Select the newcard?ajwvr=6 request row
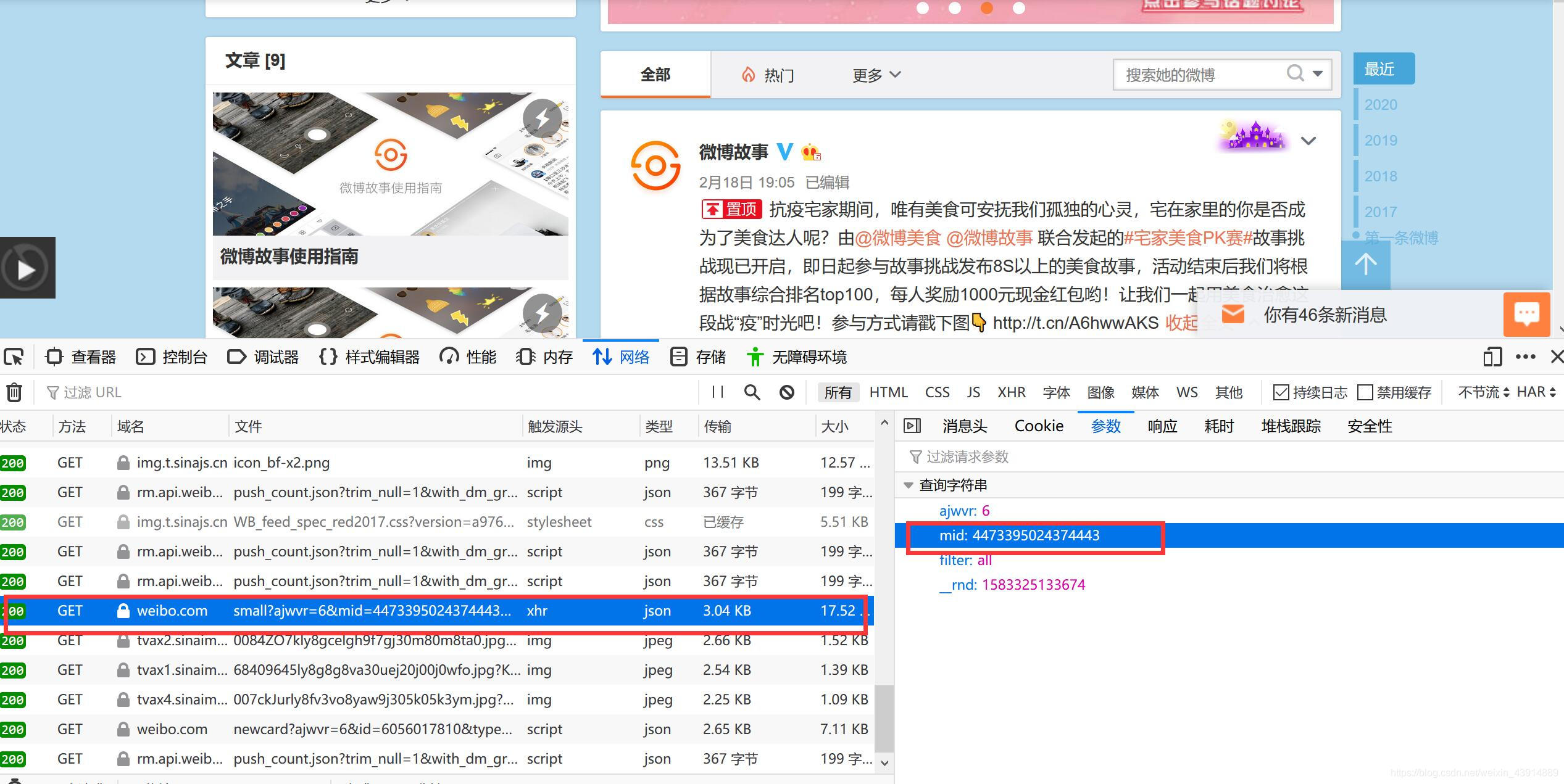Viewport: 1564px width, 784px height. coord(436,729)
